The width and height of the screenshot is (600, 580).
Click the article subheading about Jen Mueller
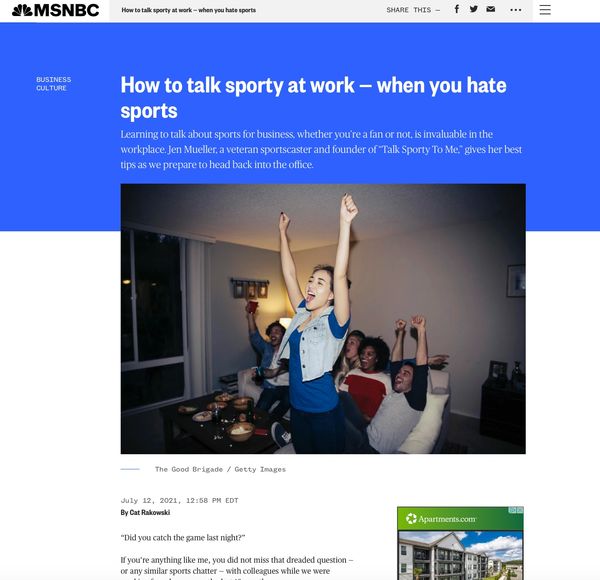point(321,149)
